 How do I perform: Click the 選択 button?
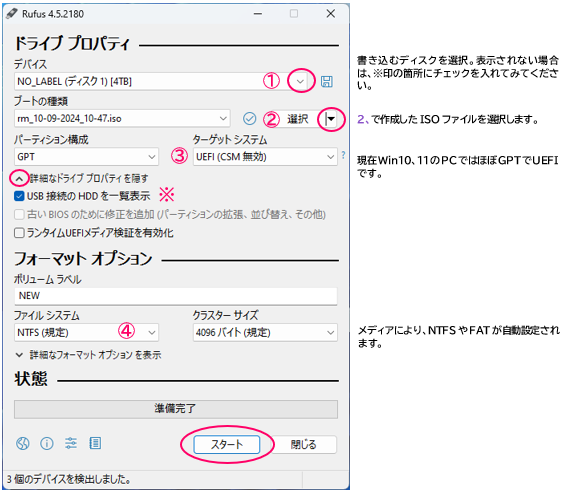coord(298,119)
